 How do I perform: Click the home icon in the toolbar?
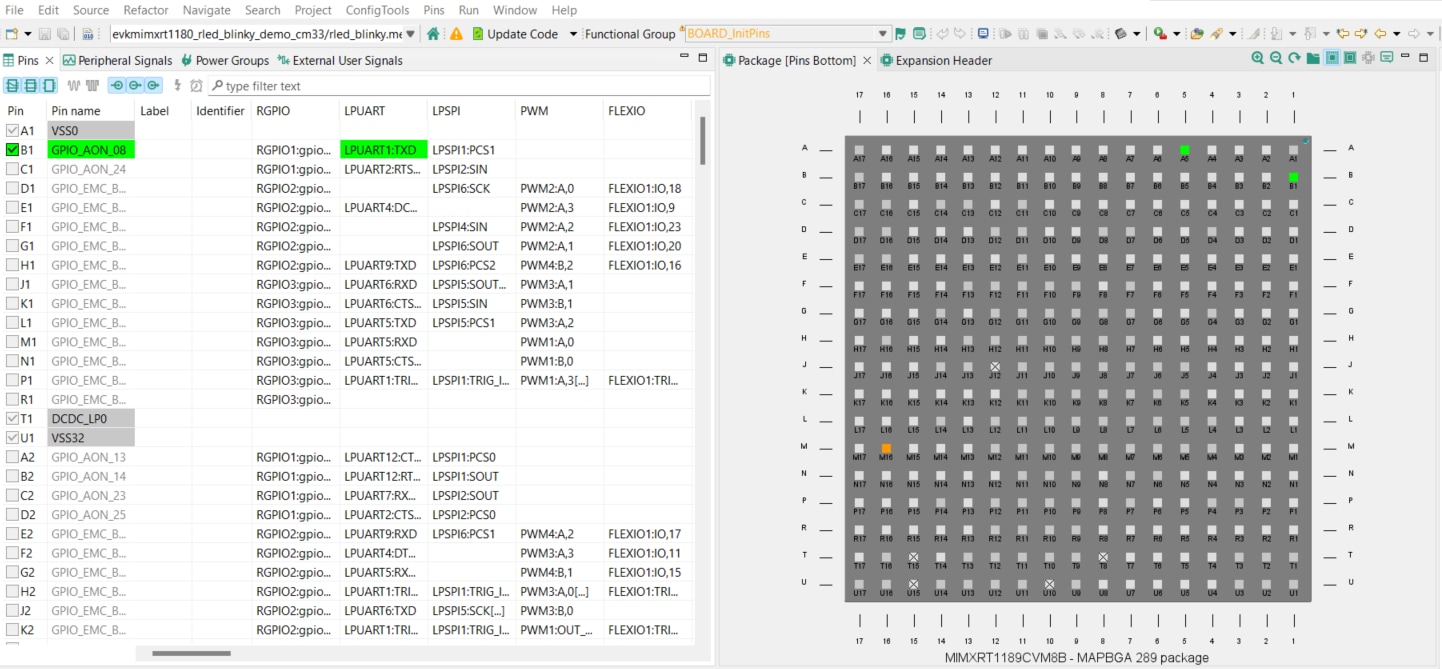coord(433,34)
